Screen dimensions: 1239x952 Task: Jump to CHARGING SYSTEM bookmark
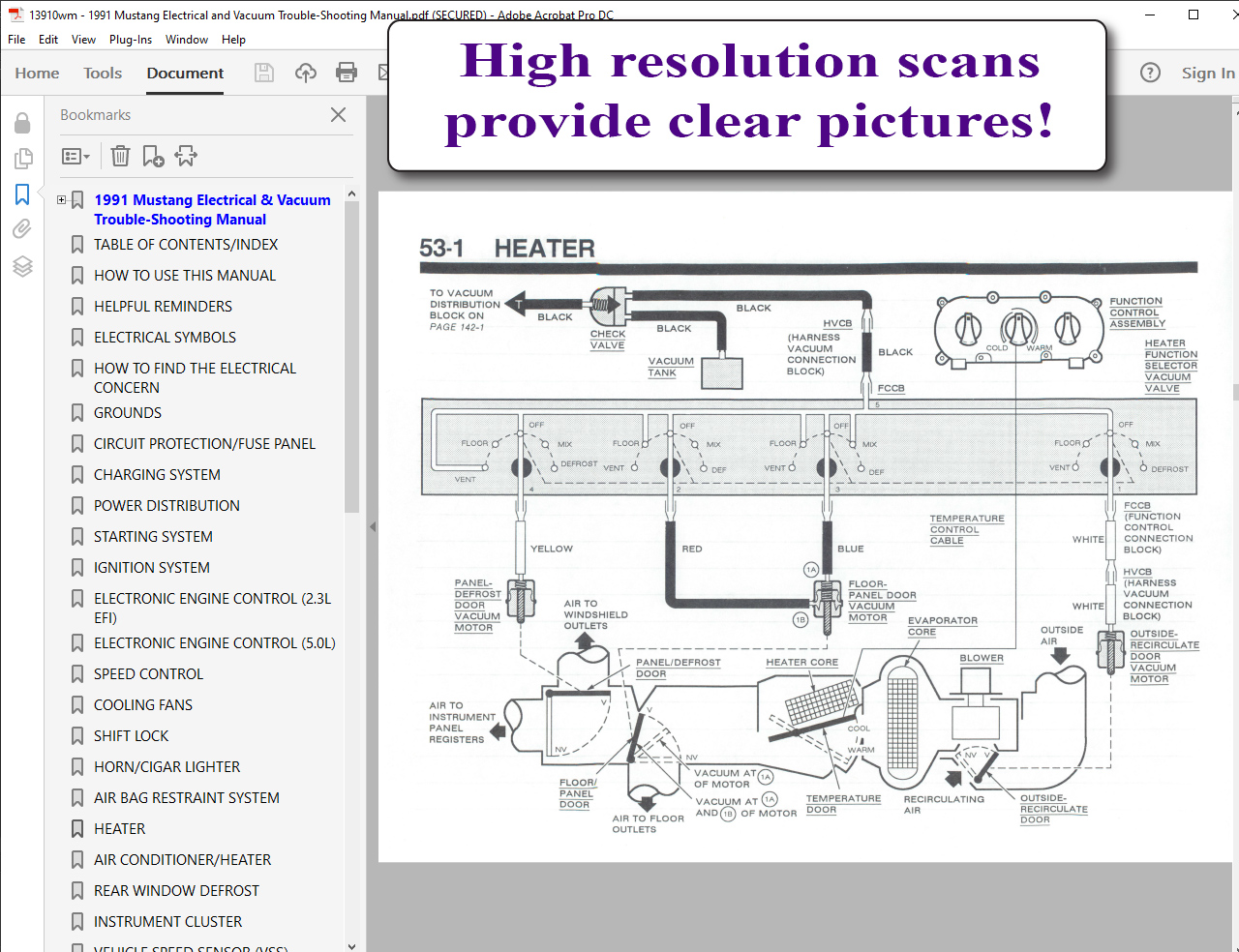coord(157,475)
